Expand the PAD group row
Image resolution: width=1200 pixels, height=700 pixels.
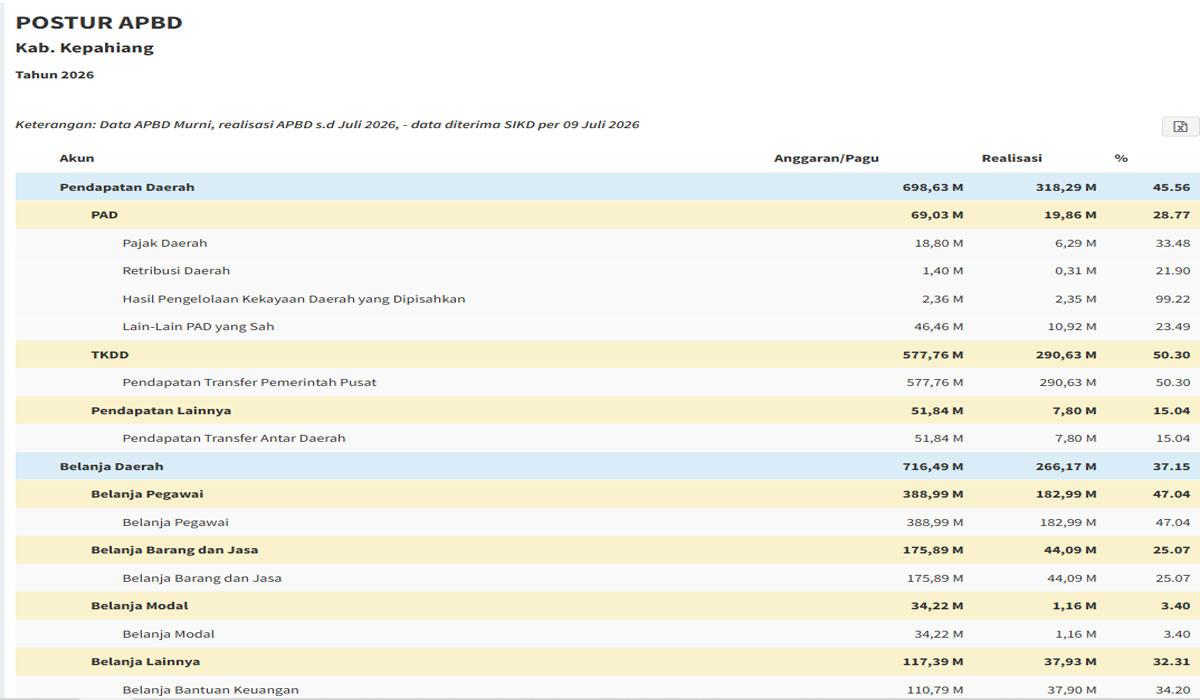tap(608, 215)
